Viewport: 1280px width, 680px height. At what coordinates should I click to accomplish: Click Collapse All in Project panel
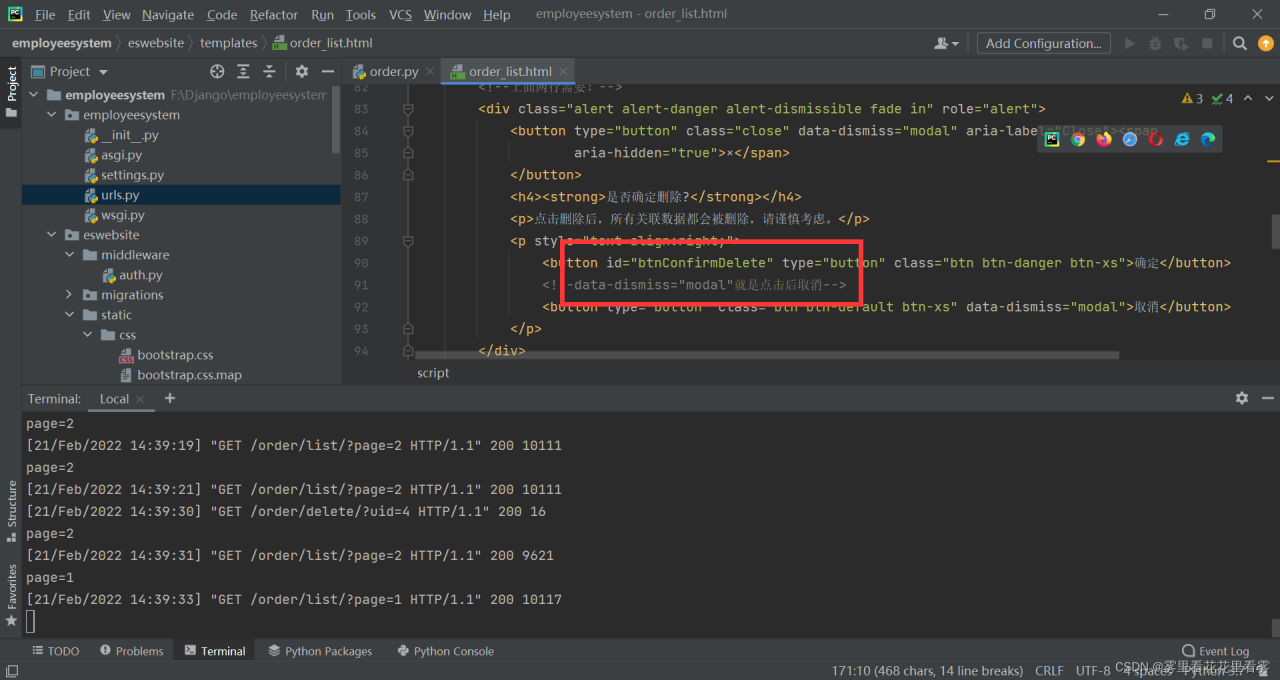(x=269, y=71)
